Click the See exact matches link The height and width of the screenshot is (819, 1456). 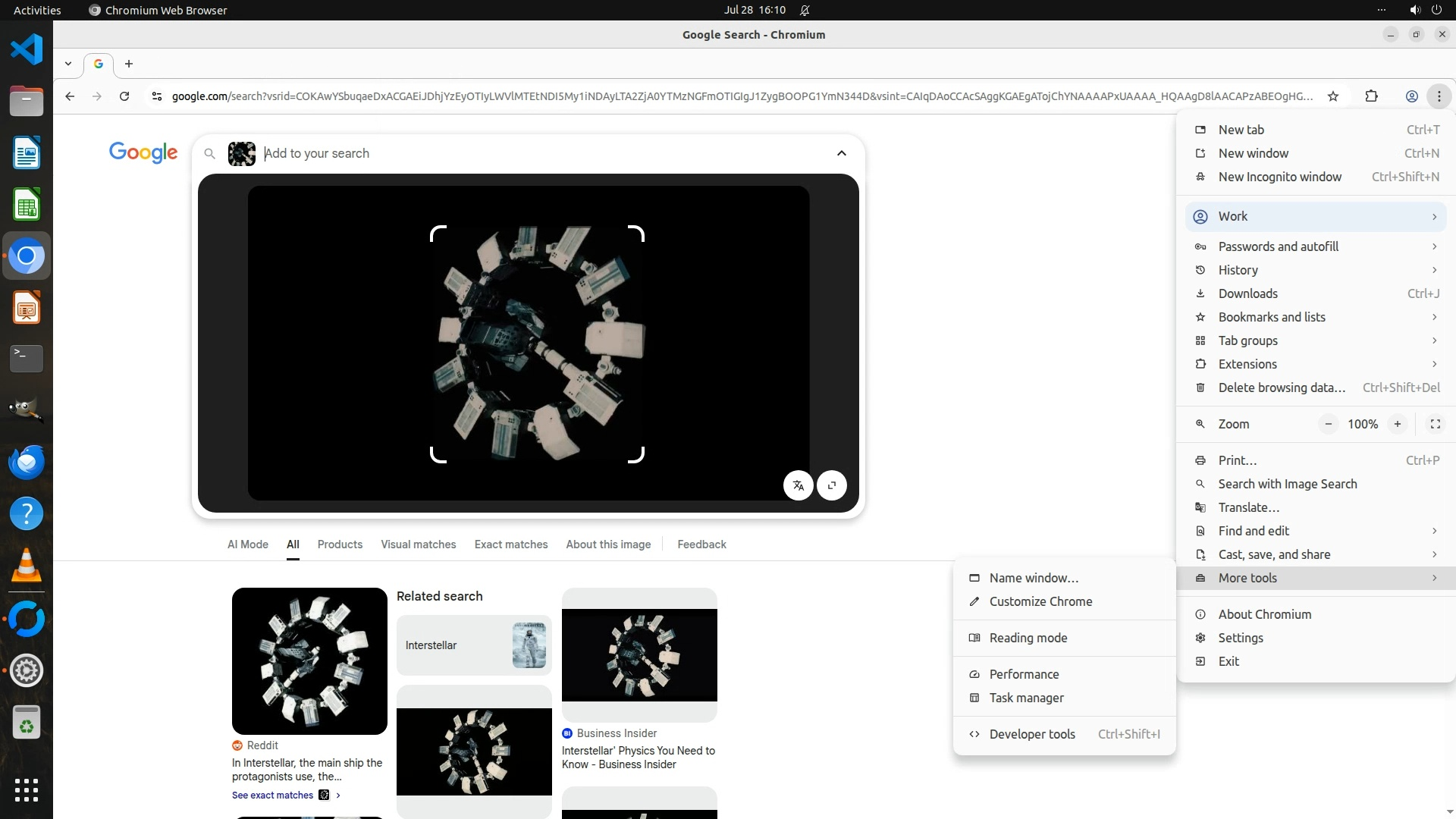[272, 795]
